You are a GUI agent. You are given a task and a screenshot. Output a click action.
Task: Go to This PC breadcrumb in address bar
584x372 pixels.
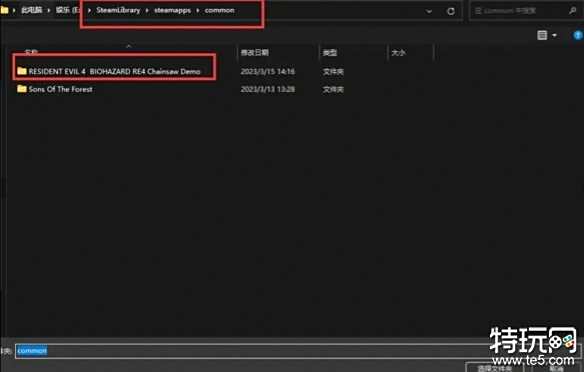click(x=31, y=10)
